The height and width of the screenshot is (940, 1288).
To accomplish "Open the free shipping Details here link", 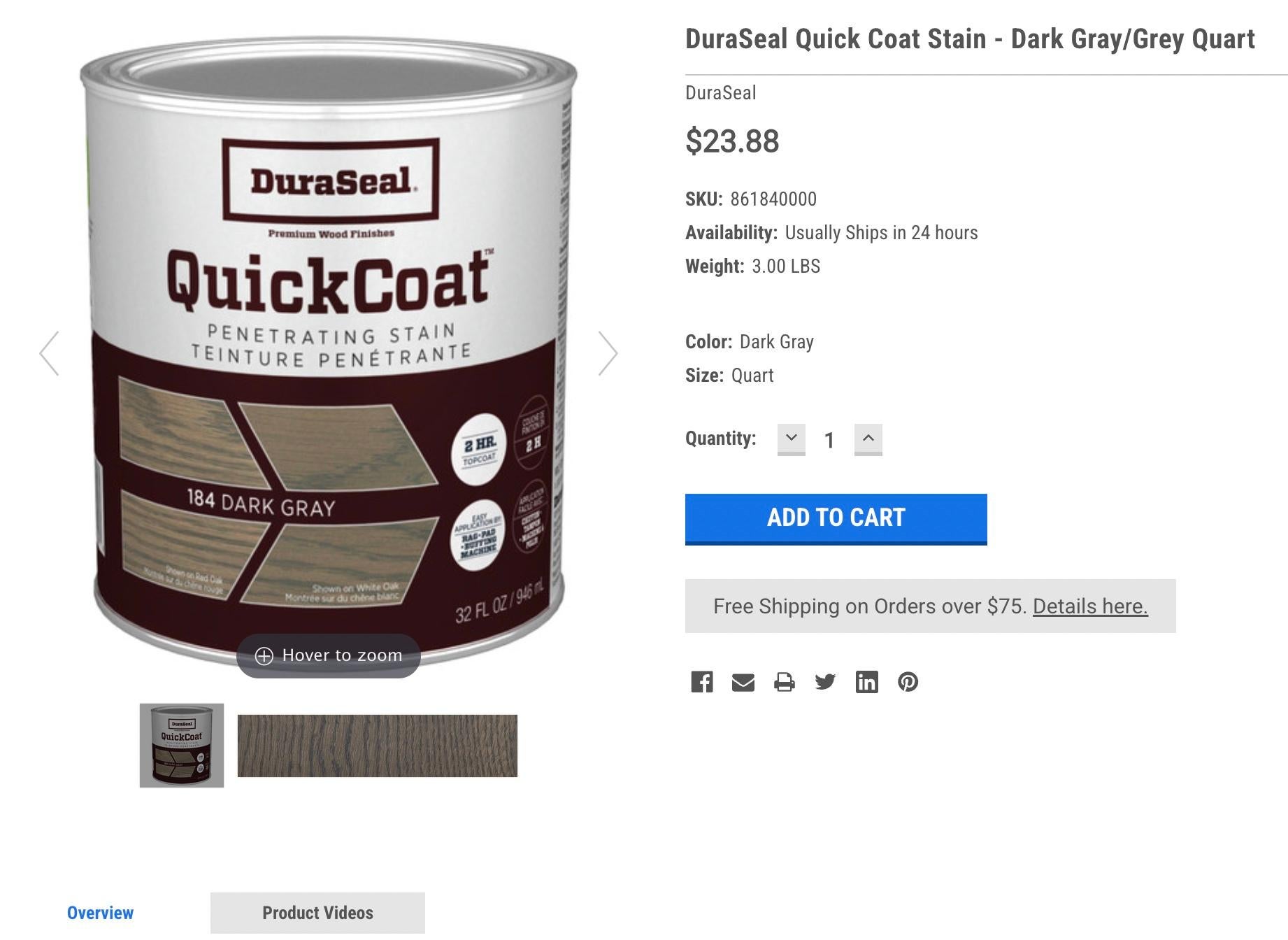I will [x=1090, y=606].
